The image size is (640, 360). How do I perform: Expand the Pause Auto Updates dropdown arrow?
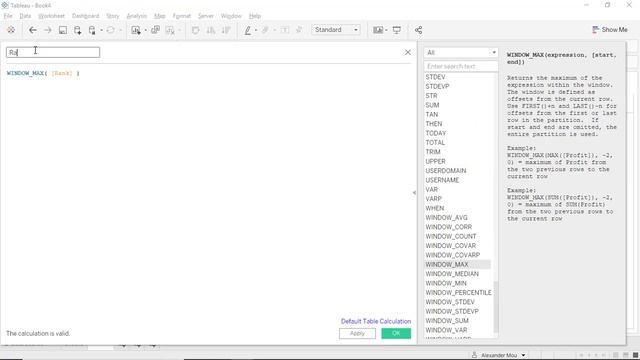(102, 30)
